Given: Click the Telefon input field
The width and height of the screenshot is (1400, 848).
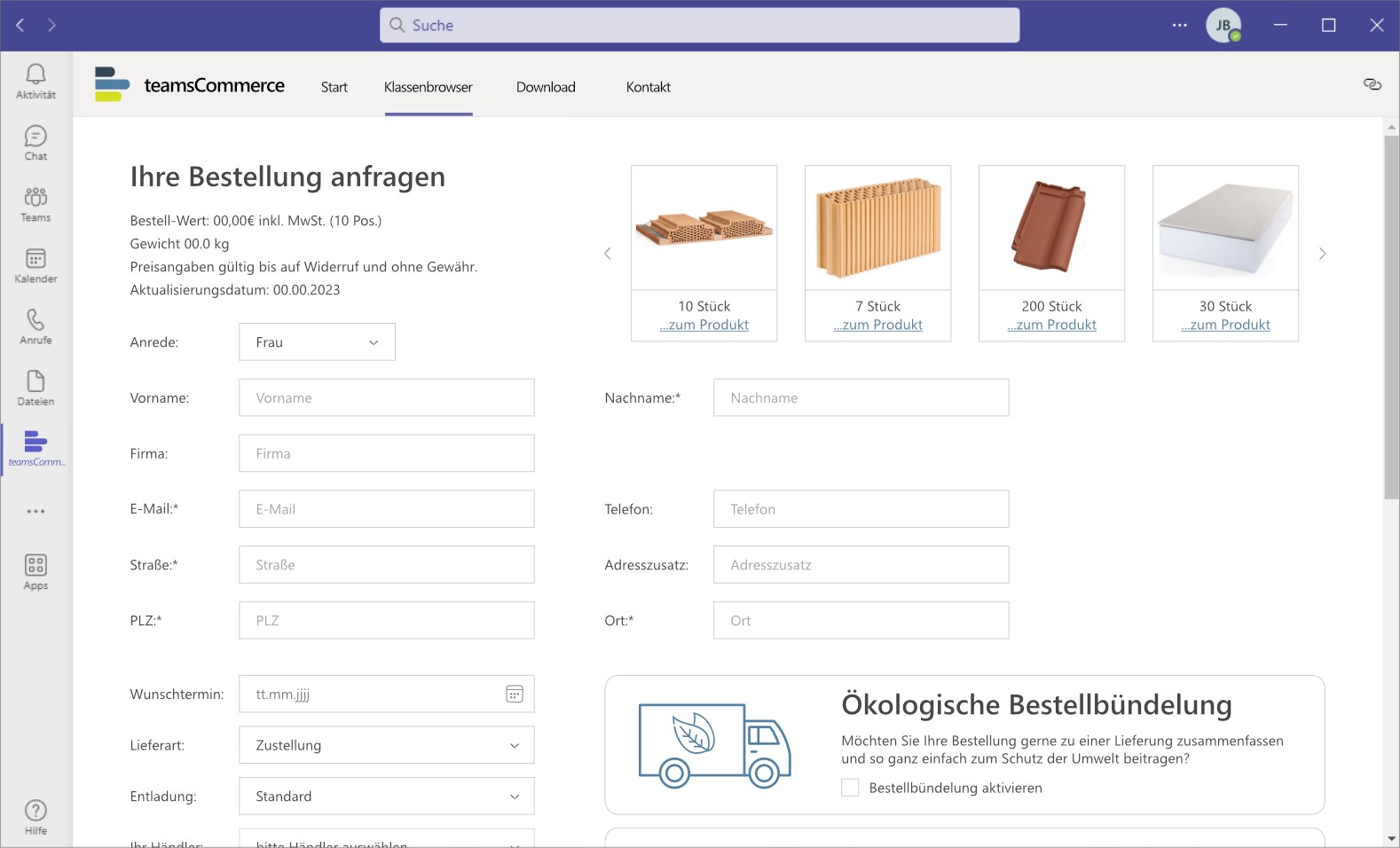Looking at the screenshot, I should pyautogui.click(x=861, y=509).
